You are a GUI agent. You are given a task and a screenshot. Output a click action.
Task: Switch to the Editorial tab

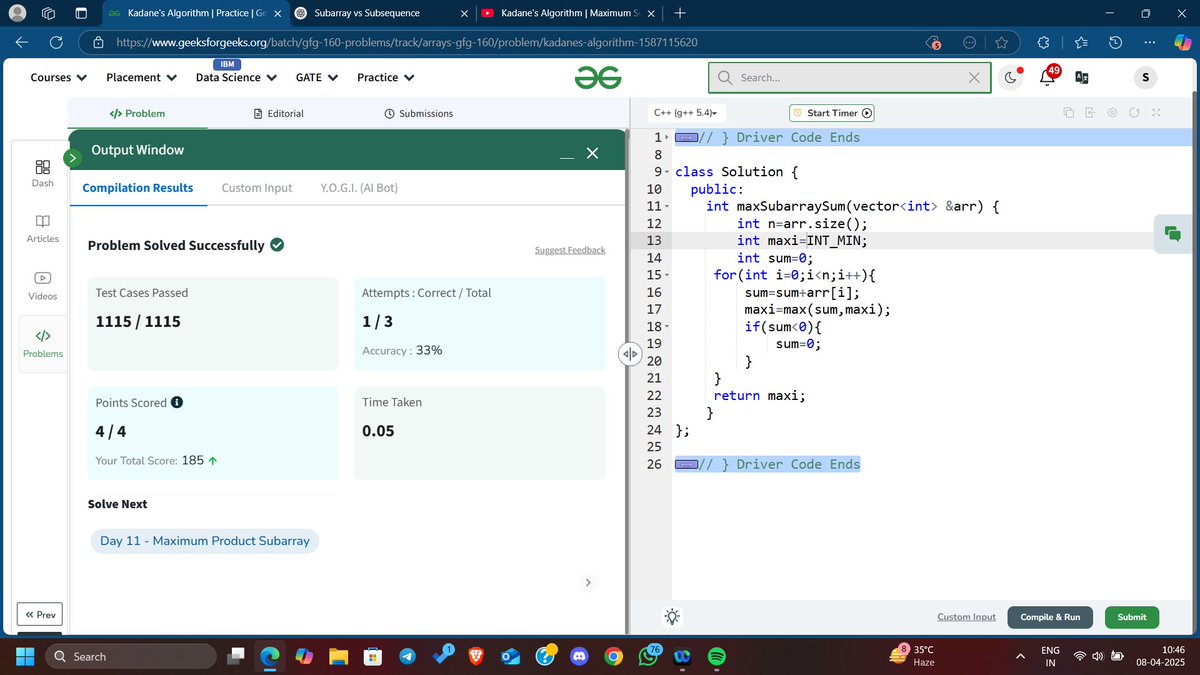coord(279,113)
